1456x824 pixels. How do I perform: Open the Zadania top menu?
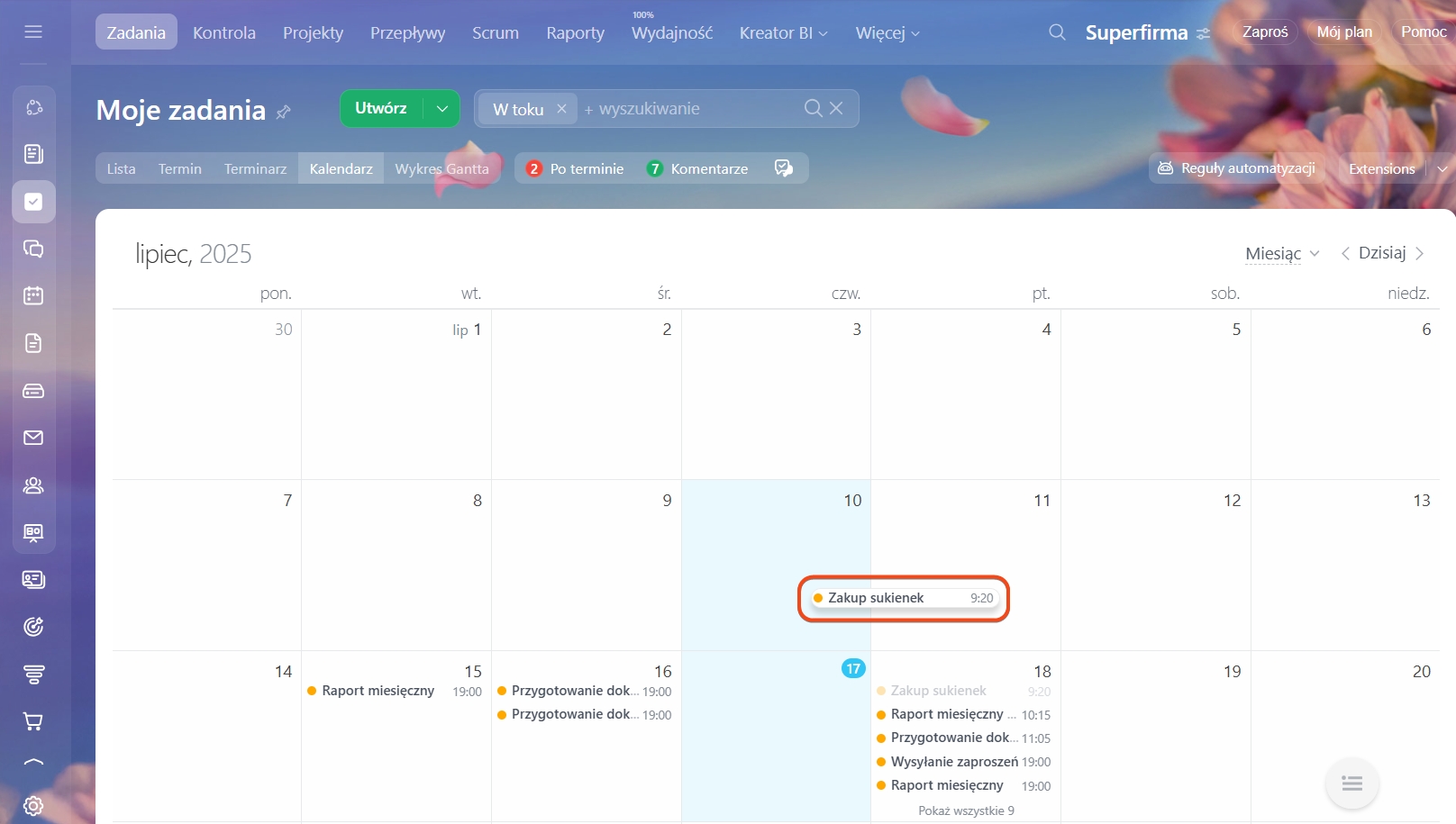point(136,32)
